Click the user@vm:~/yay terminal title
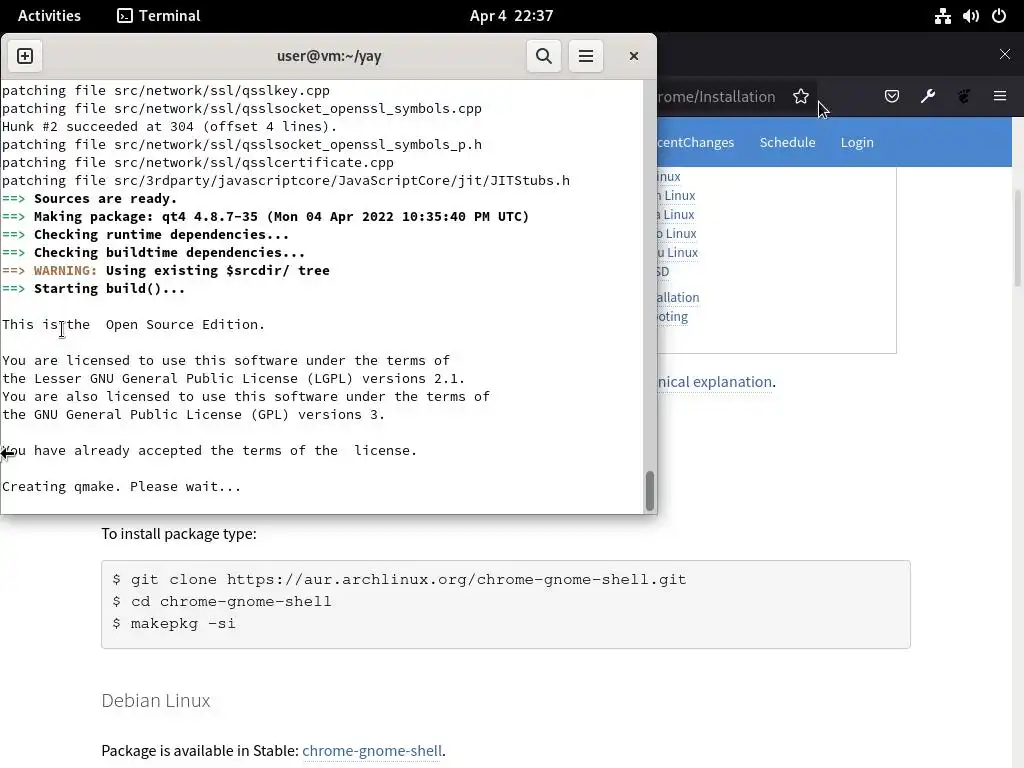 coord(329,56)
